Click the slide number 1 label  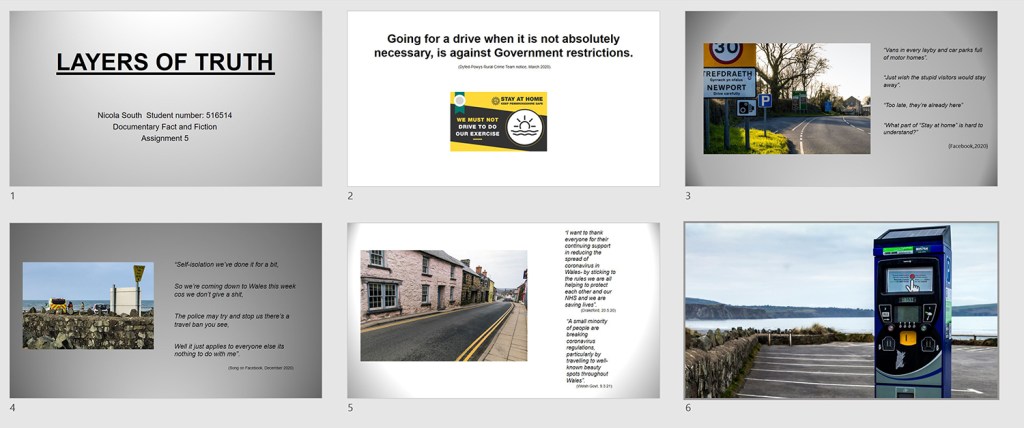click(x=12, y=196)
